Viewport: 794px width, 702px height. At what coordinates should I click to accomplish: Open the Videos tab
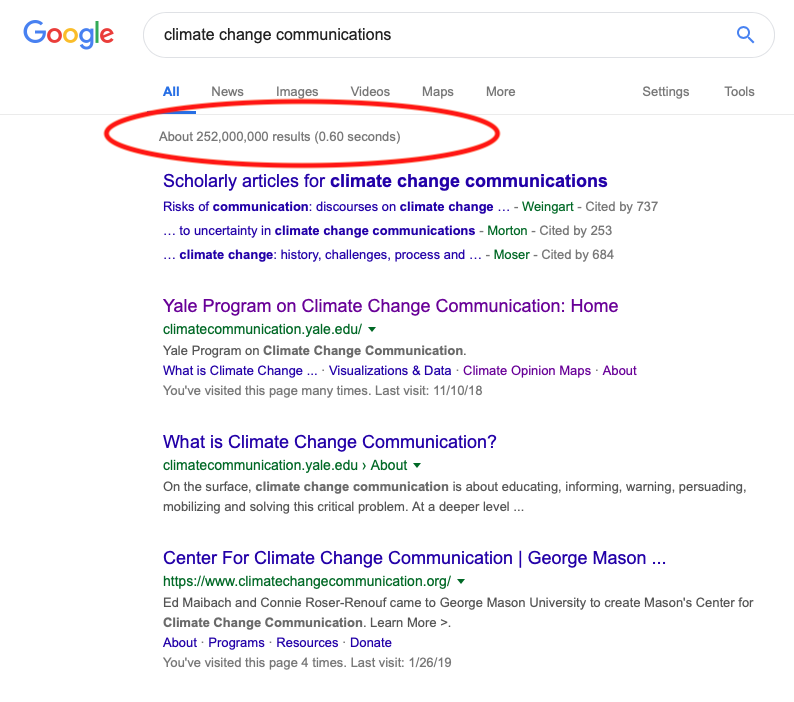pyautogui.click(x=370, y=92)
